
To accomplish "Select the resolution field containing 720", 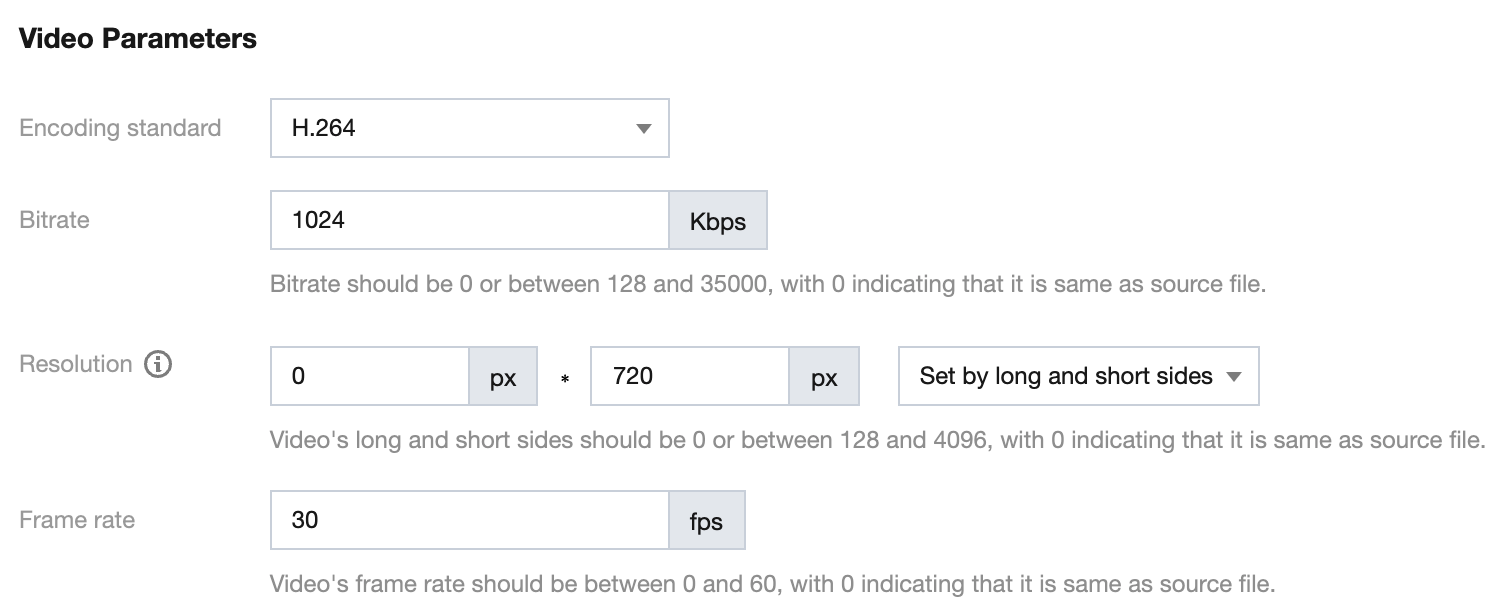I will (x=690, y=376).
